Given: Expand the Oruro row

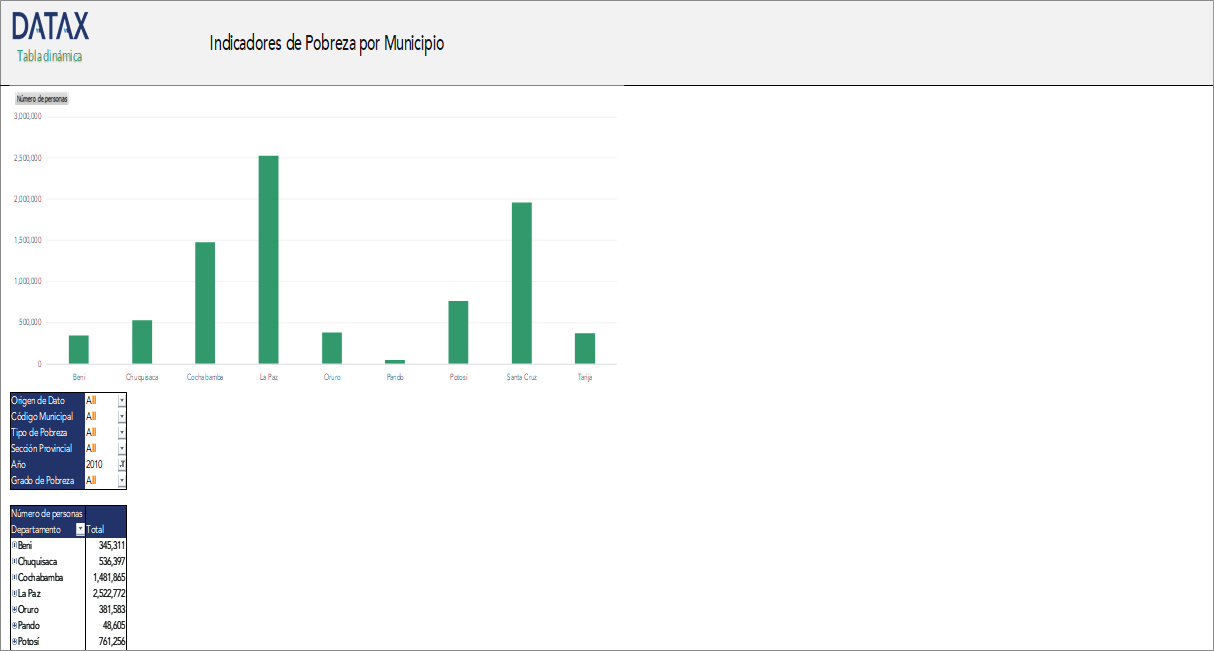Looking at the screenshot, I should 14,609.
